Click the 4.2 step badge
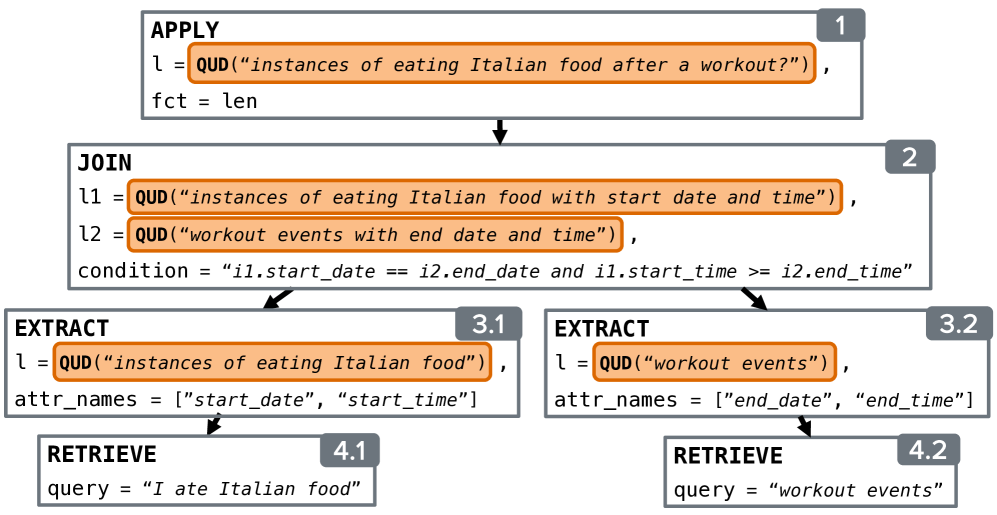Image resolution: width=997 pixels, height=515 pixels. 928,451
